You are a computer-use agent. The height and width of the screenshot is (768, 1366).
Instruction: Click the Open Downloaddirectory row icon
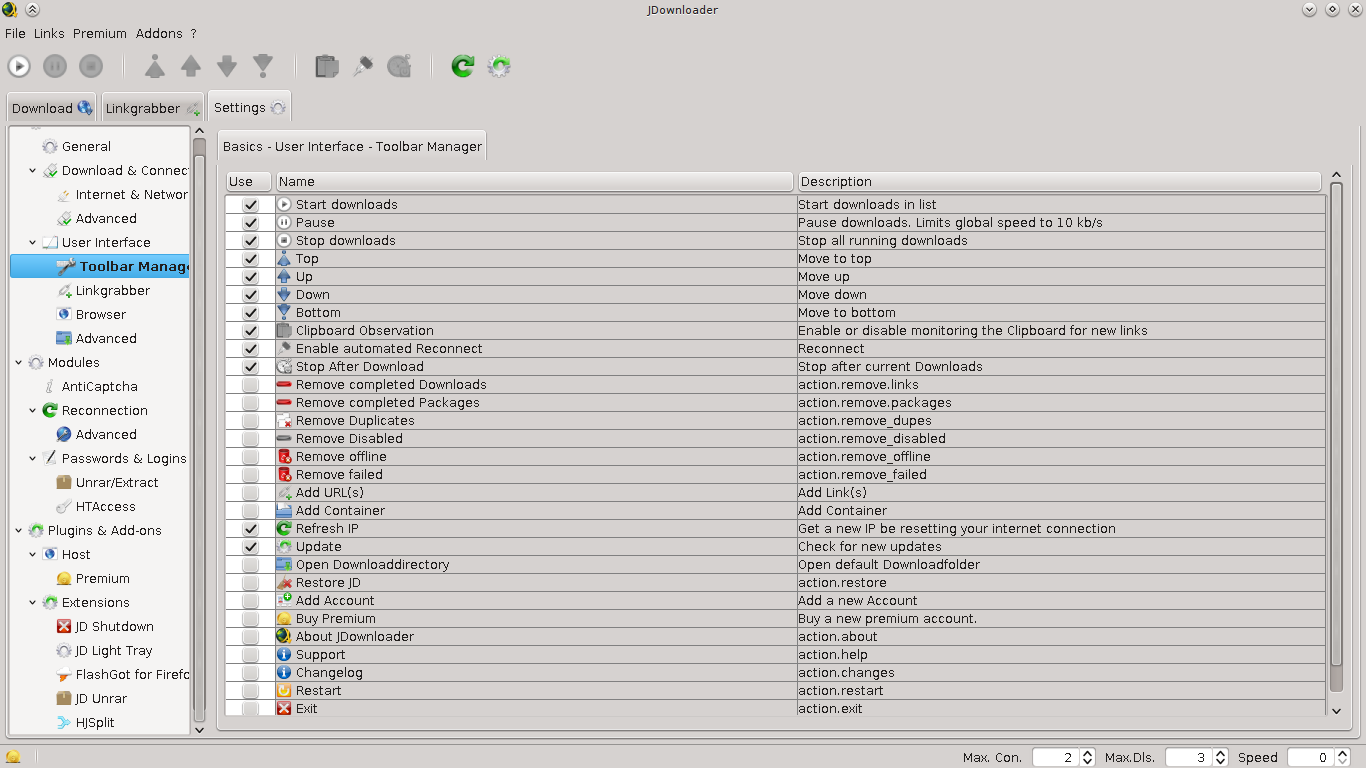coord(284,565)
